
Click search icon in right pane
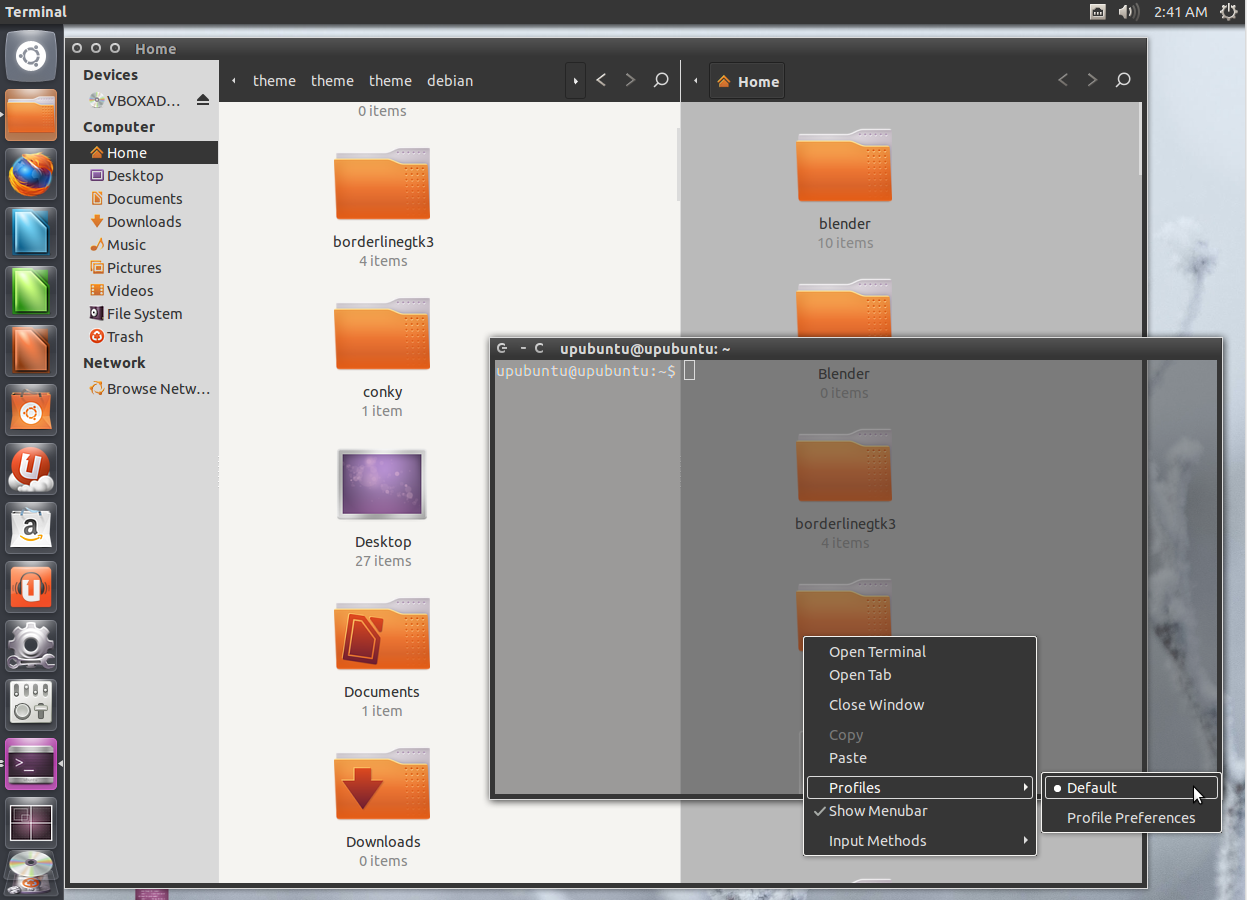(x=1123, y=80)
